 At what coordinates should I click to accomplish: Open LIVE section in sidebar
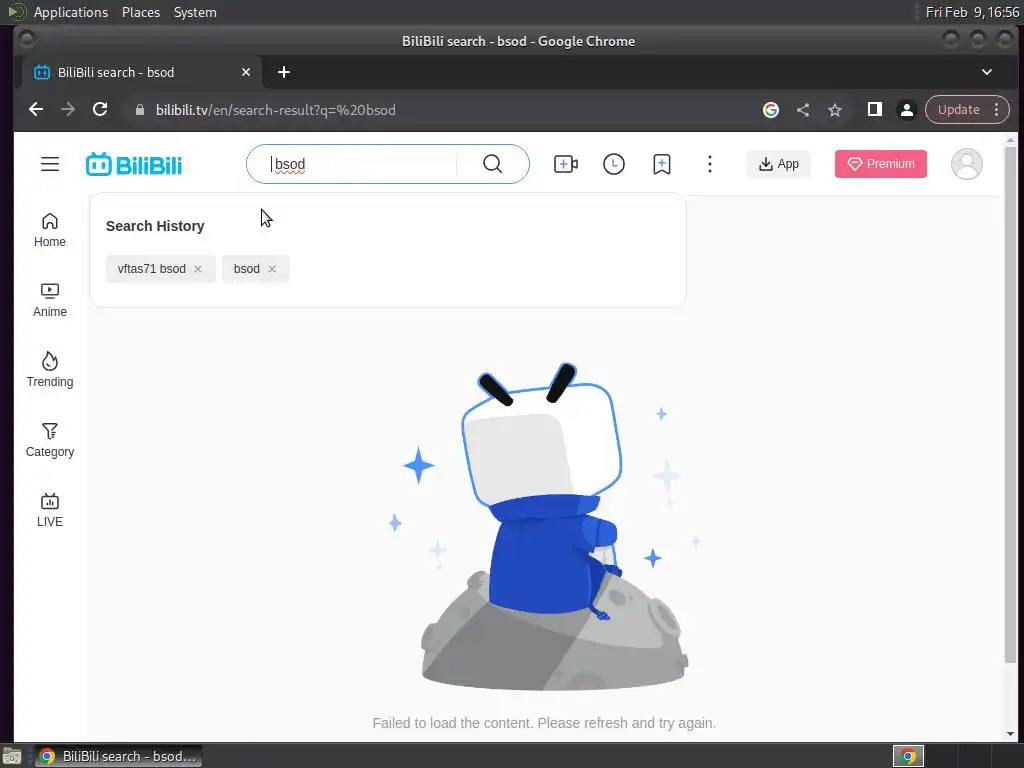pyautogui.click(x=50, y=510)
